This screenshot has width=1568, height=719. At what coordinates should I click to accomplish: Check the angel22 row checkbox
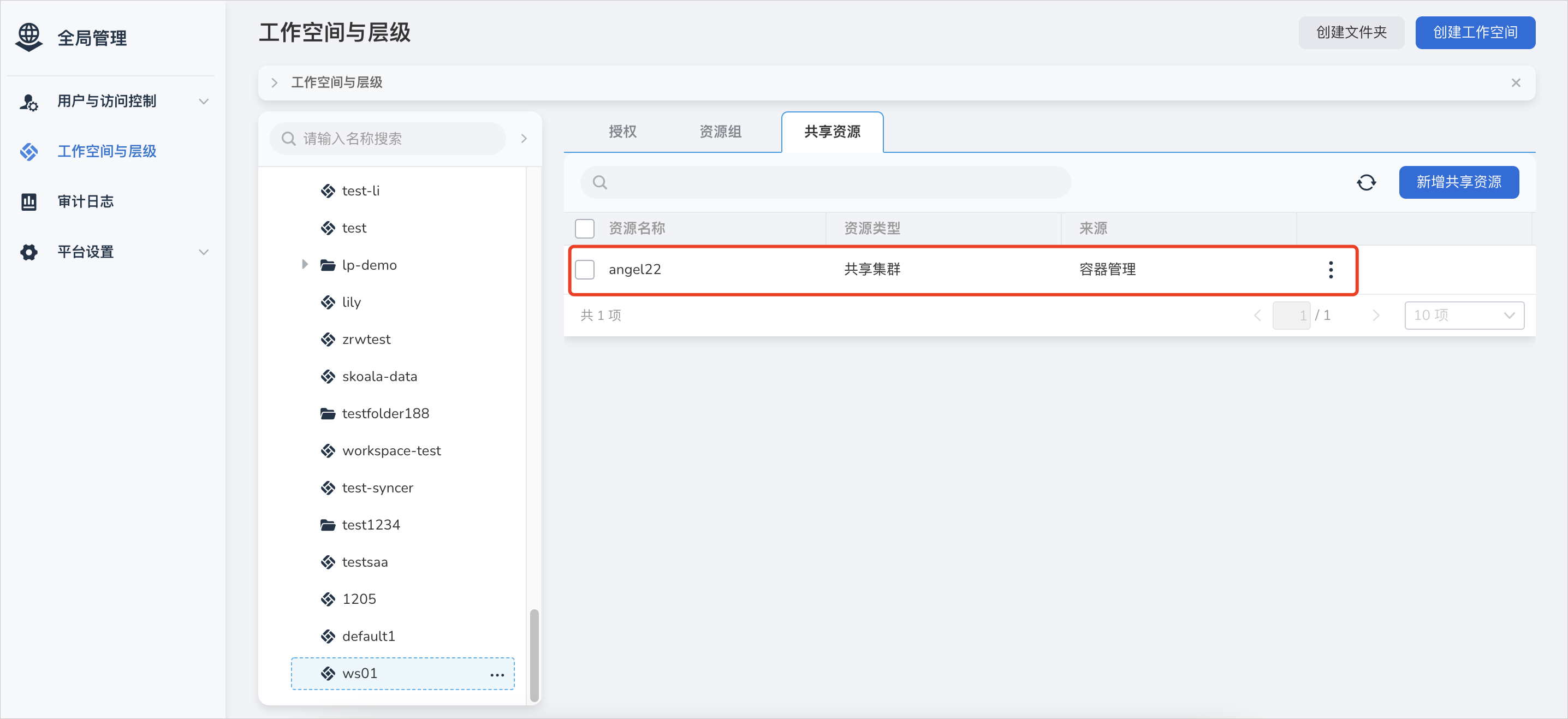(584, 270)
